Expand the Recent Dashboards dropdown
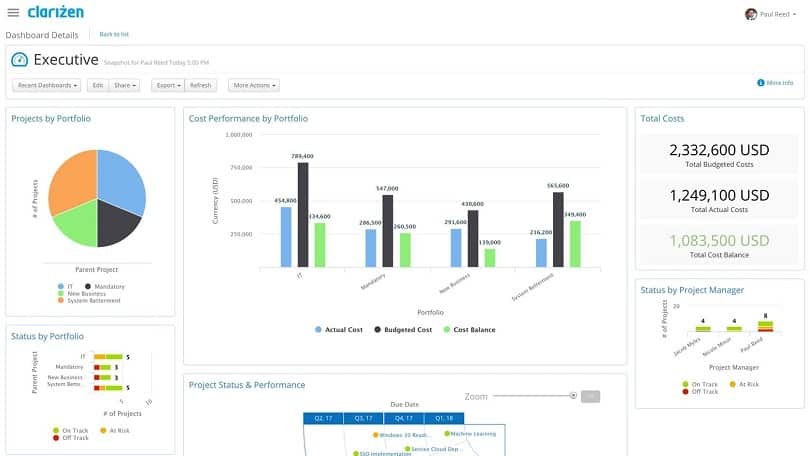This screenshot has width=810, height=456. click(46, 85)
